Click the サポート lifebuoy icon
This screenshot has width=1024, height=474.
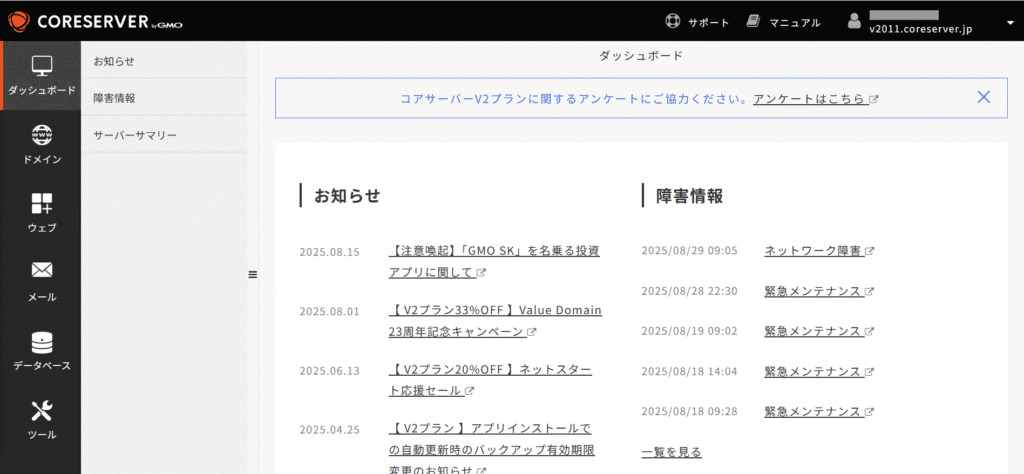pos(673,22)
